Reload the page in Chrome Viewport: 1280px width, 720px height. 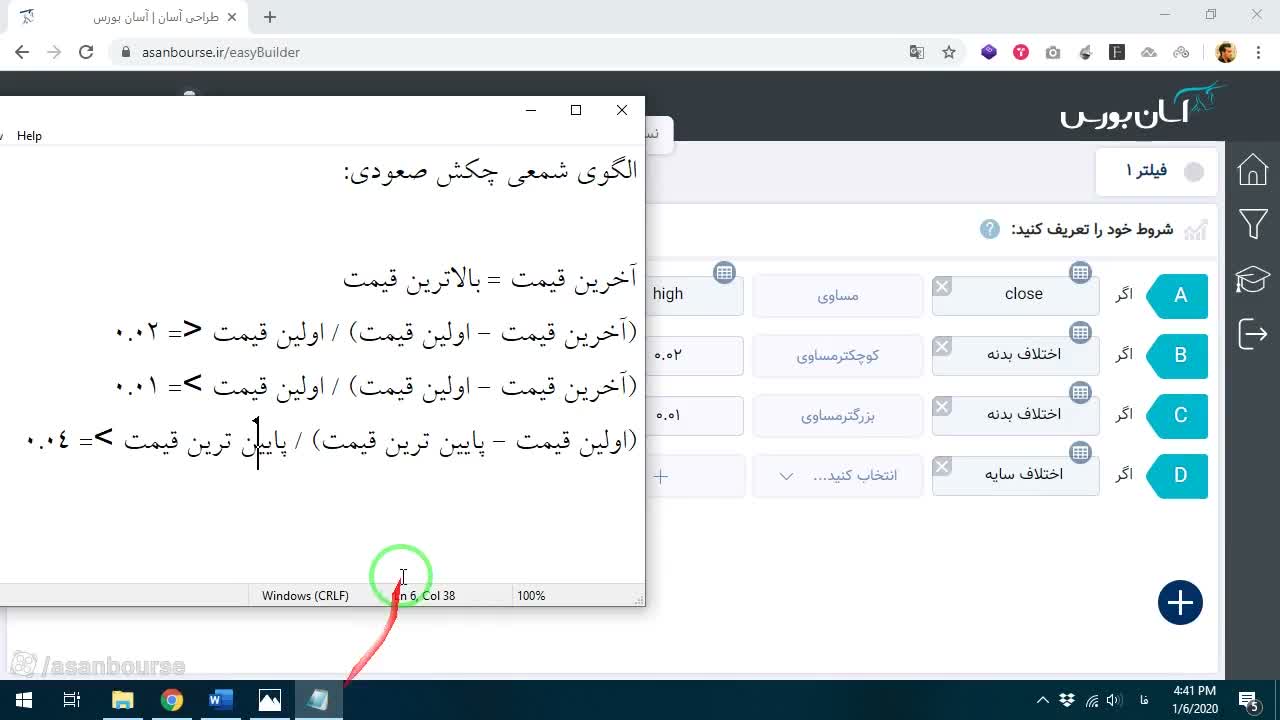(x=86, y=52)
